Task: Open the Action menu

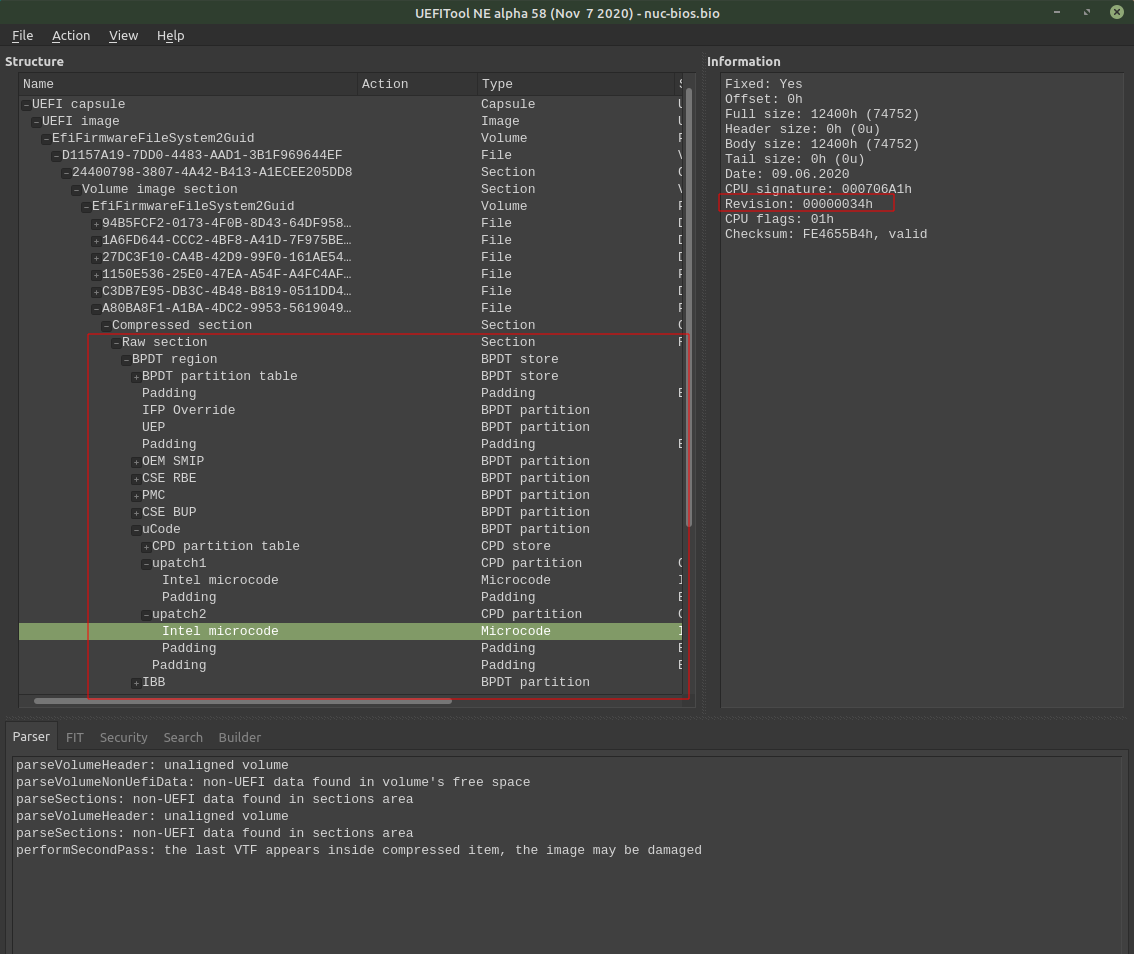Action: tap(71, 35)
